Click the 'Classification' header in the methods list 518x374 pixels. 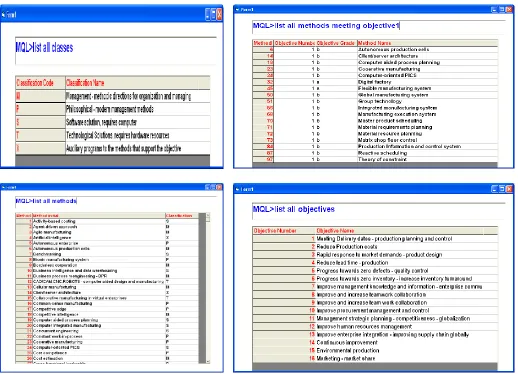[x=182, y=216]
